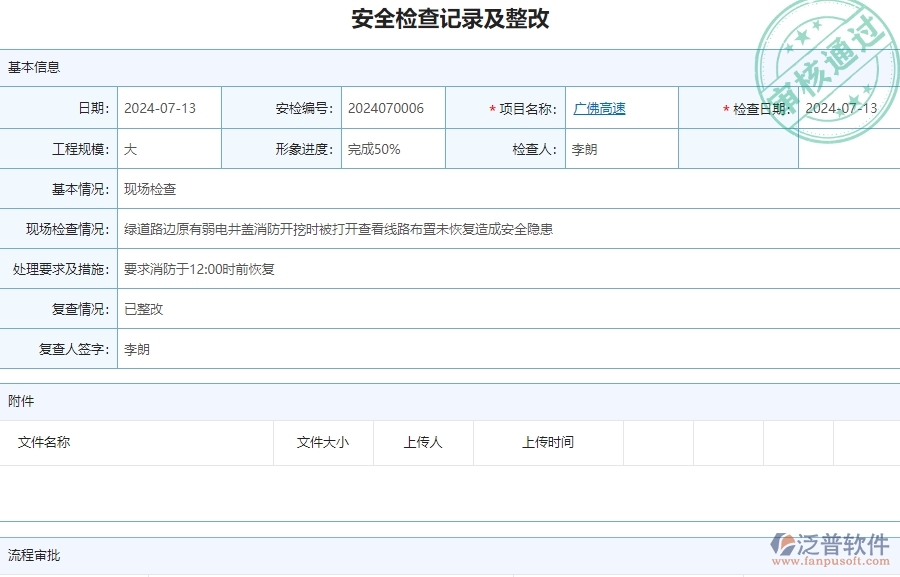Click the 处理要求及措施 cell content
The width and height of the screenshot is (900, 577).
tap(198, 268)
